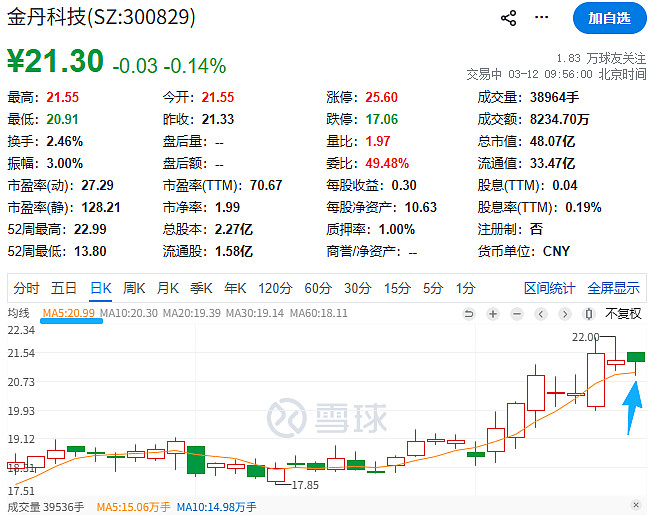Click the 量比 value 1.97
The image size is (653, 515).
378,142
